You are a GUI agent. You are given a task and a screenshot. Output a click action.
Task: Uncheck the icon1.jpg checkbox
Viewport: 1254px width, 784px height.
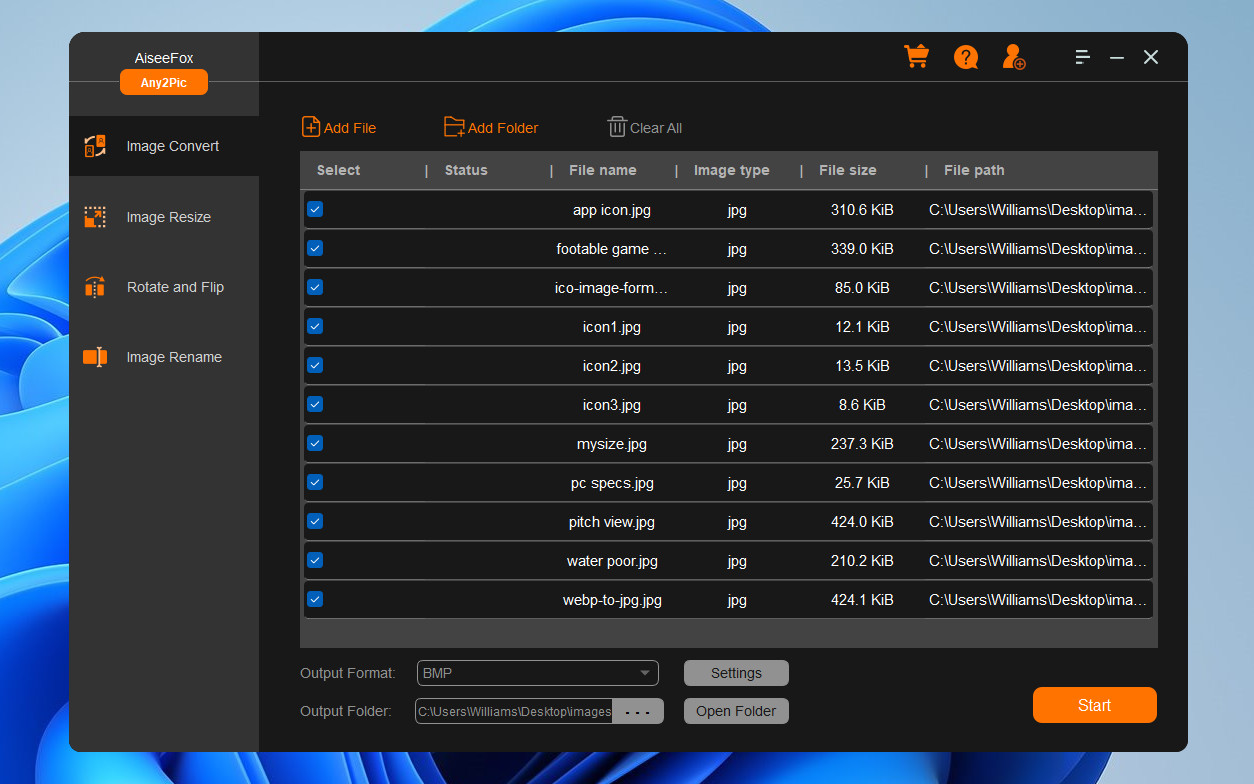pos(315,326)
